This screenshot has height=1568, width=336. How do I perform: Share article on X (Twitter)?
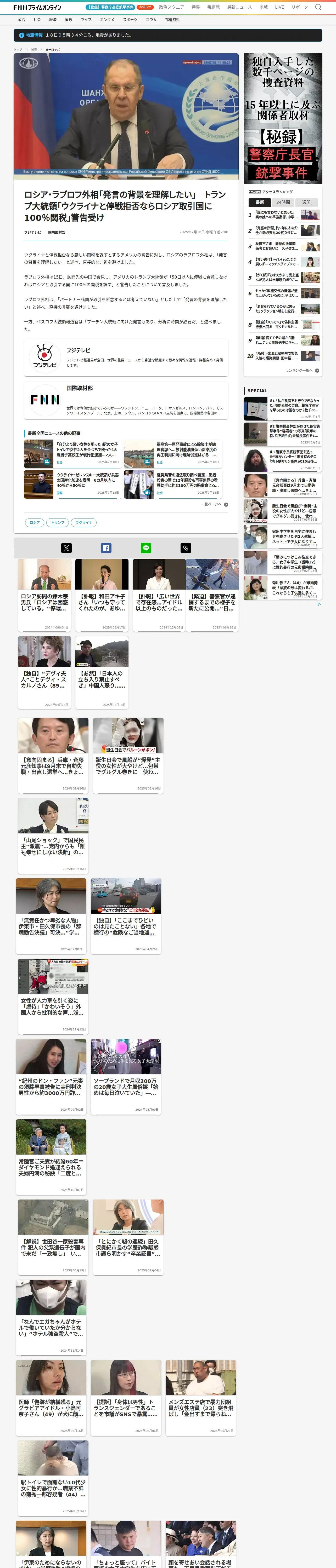(66, 548)
